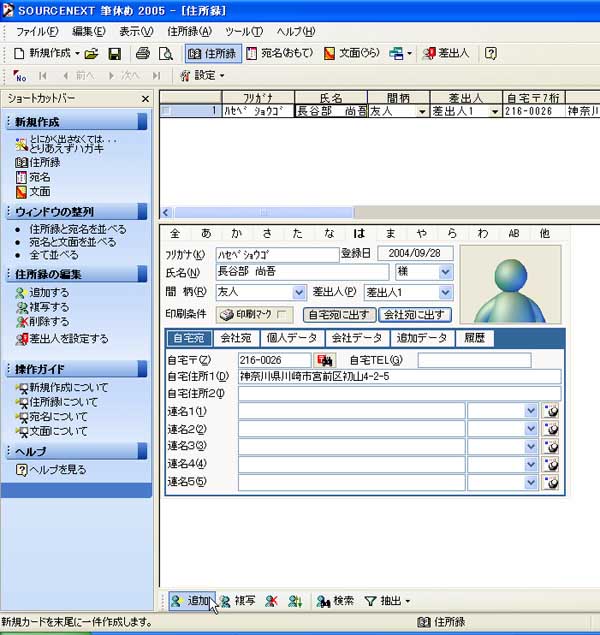Open the ツール(T) menu
The width and height of the screenshot is (600, 635).
coord(244,32)
